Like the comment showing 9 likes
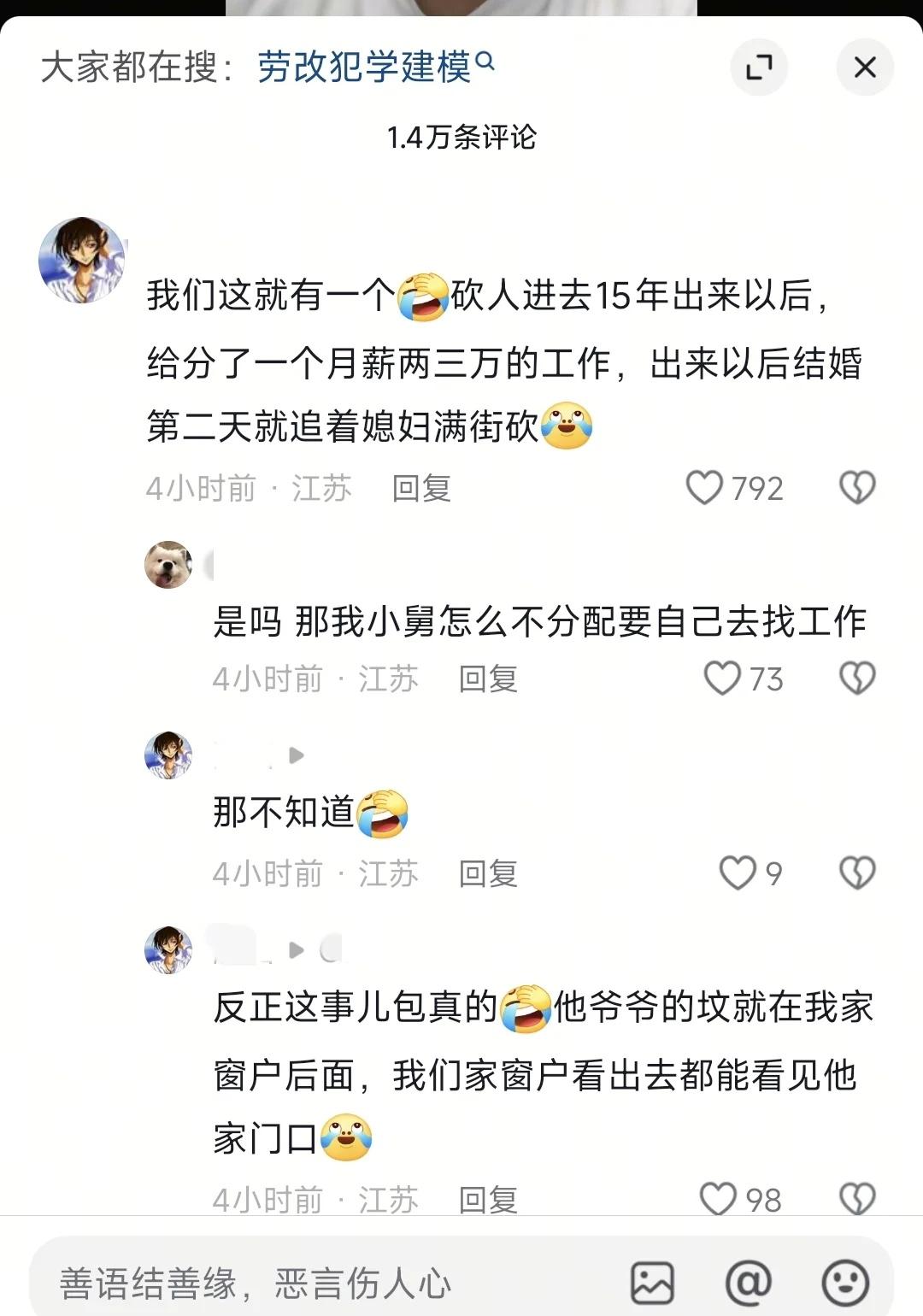Screen dimensions: 923x1316 [x=737, y=873]
